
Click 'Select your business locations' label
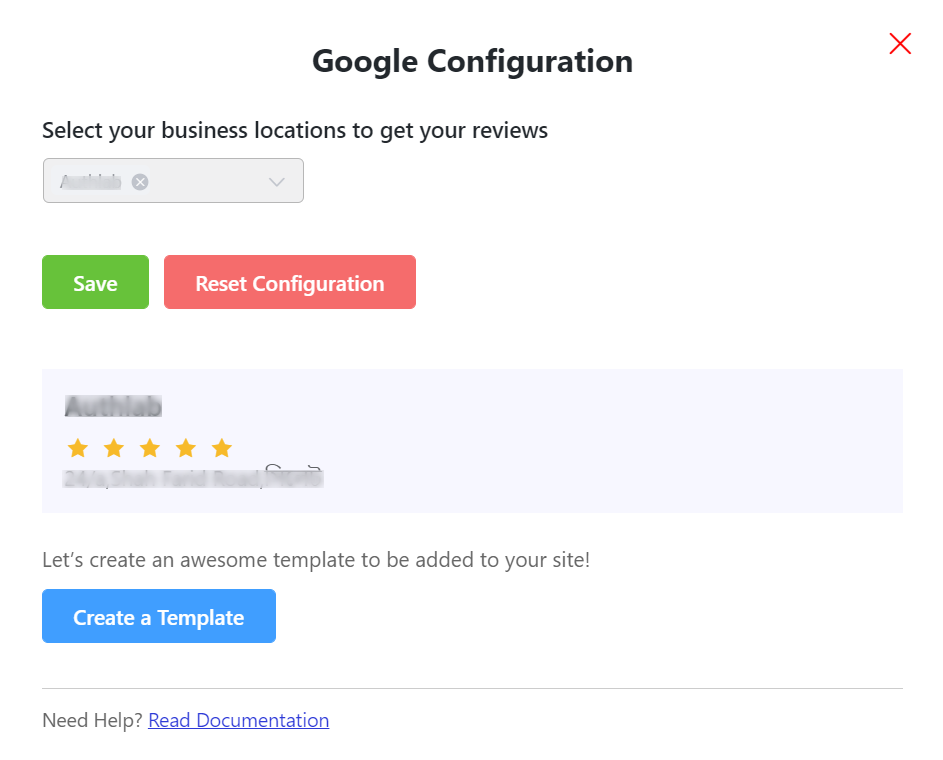click(x=295, y=130)
